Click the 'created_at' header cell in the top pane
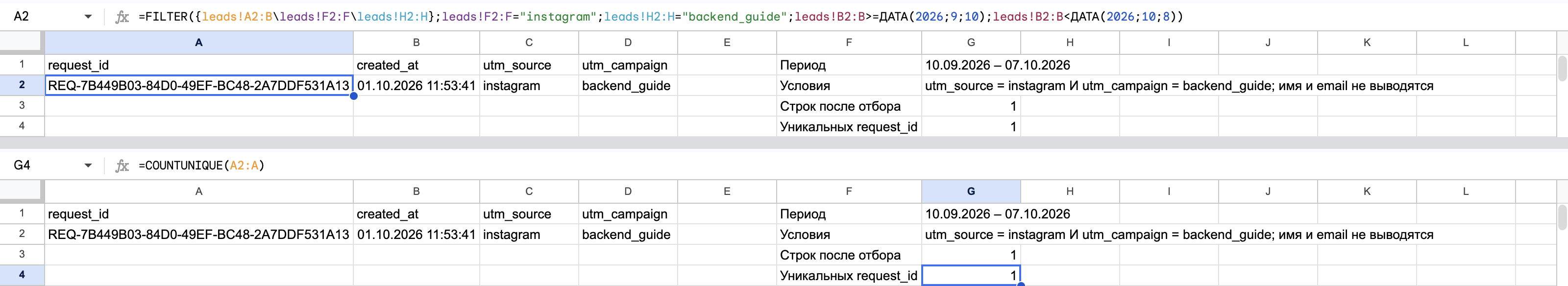Viewport: 1568px width, 286px height. pos(416,65)
